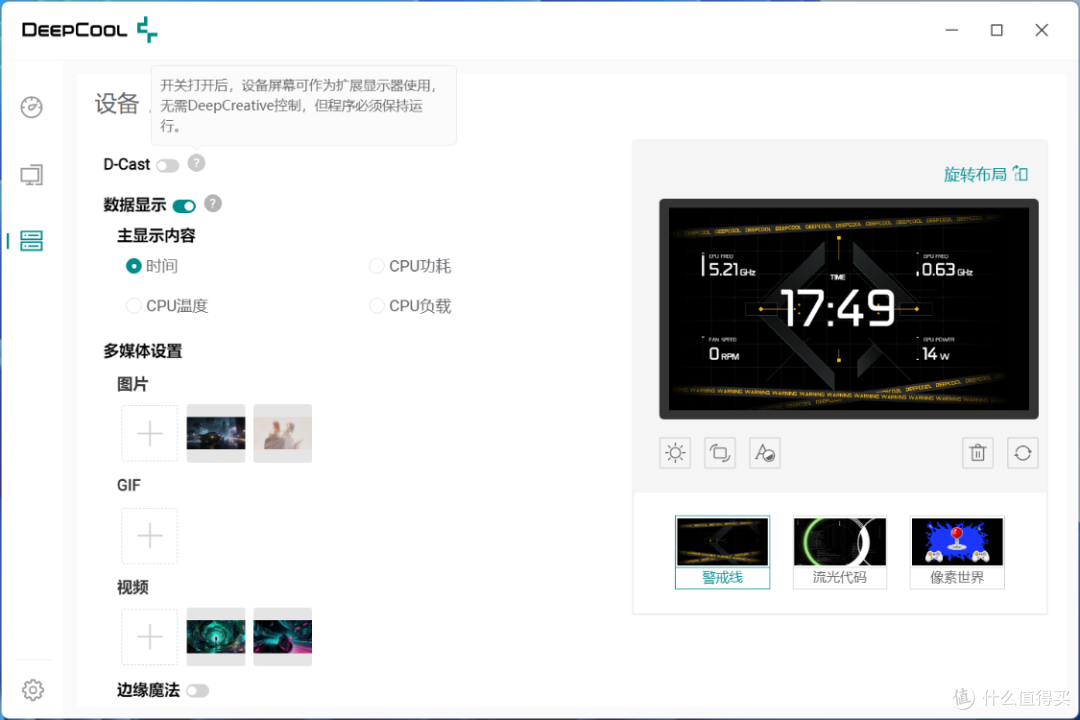Screen dimensions: 1080x720
Task: Turn off the 数据显示 switch
Action: (184, 206)
